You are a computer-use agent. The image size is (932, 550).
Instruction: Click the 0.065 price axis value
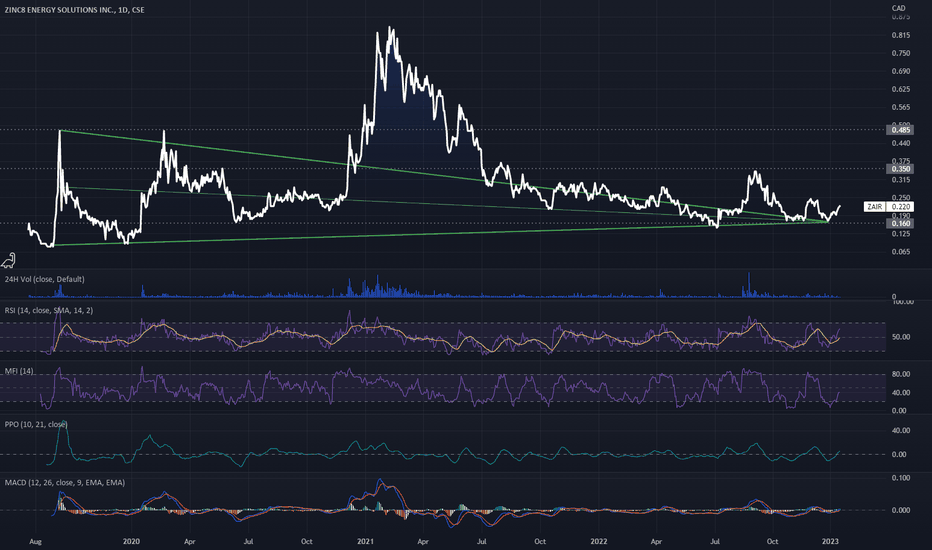901,252
